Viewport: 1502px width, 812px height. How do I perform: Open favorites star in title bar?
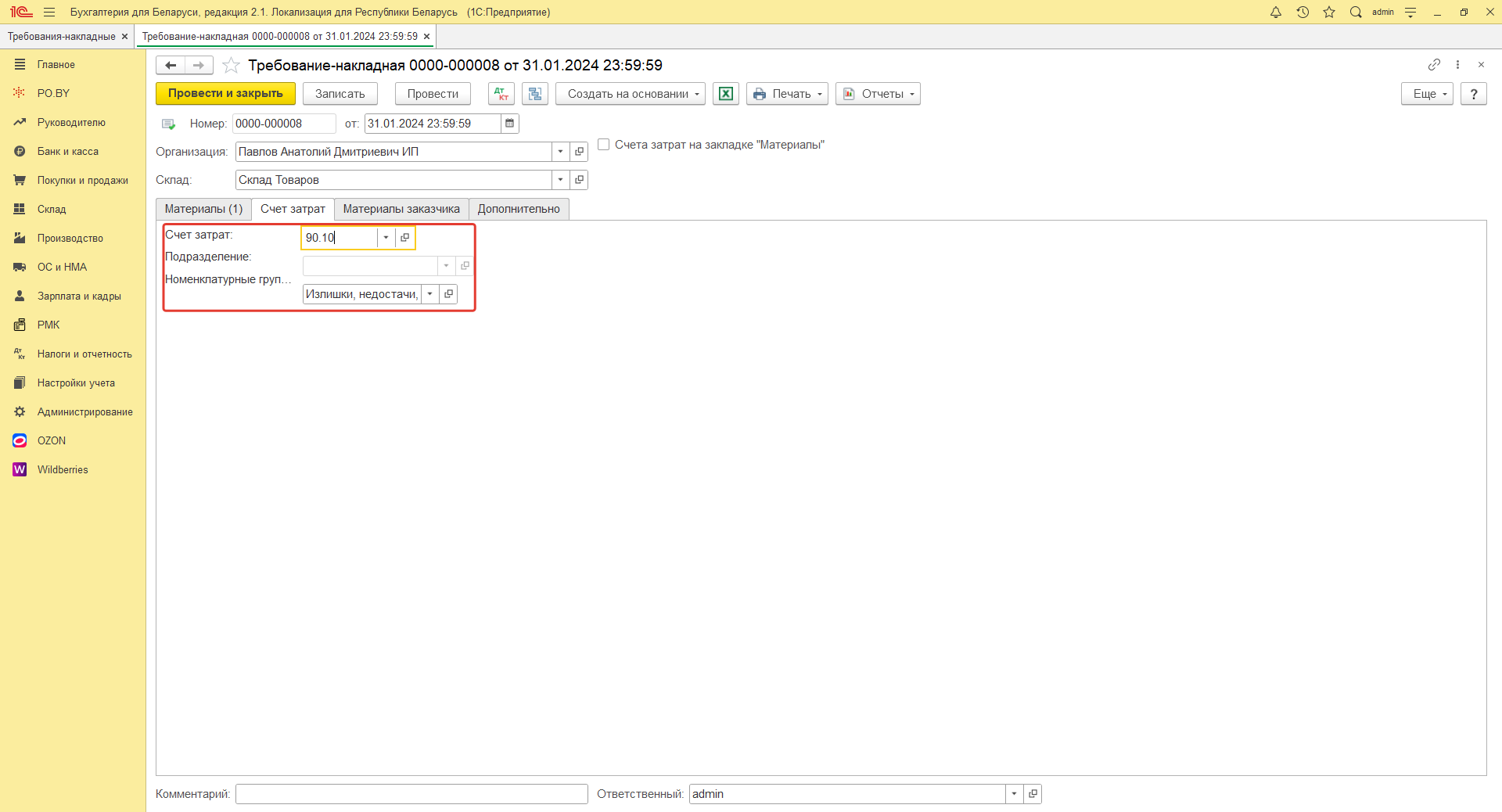pos(1329,12)
